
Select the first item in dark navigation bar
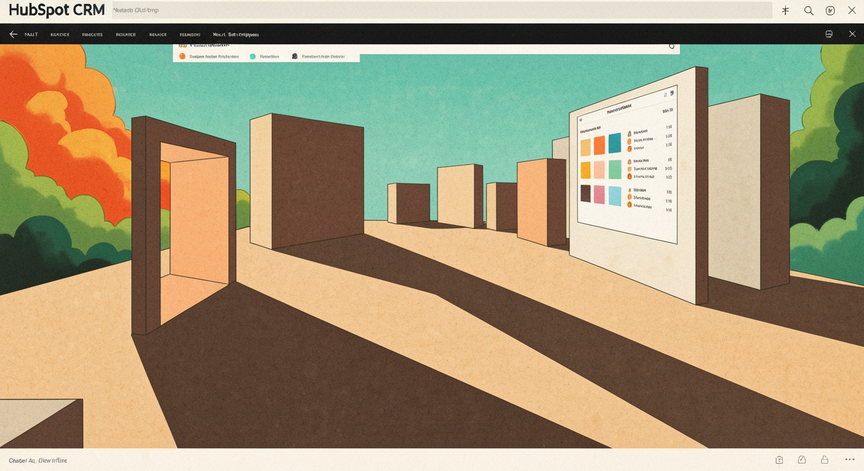point(31,34)
